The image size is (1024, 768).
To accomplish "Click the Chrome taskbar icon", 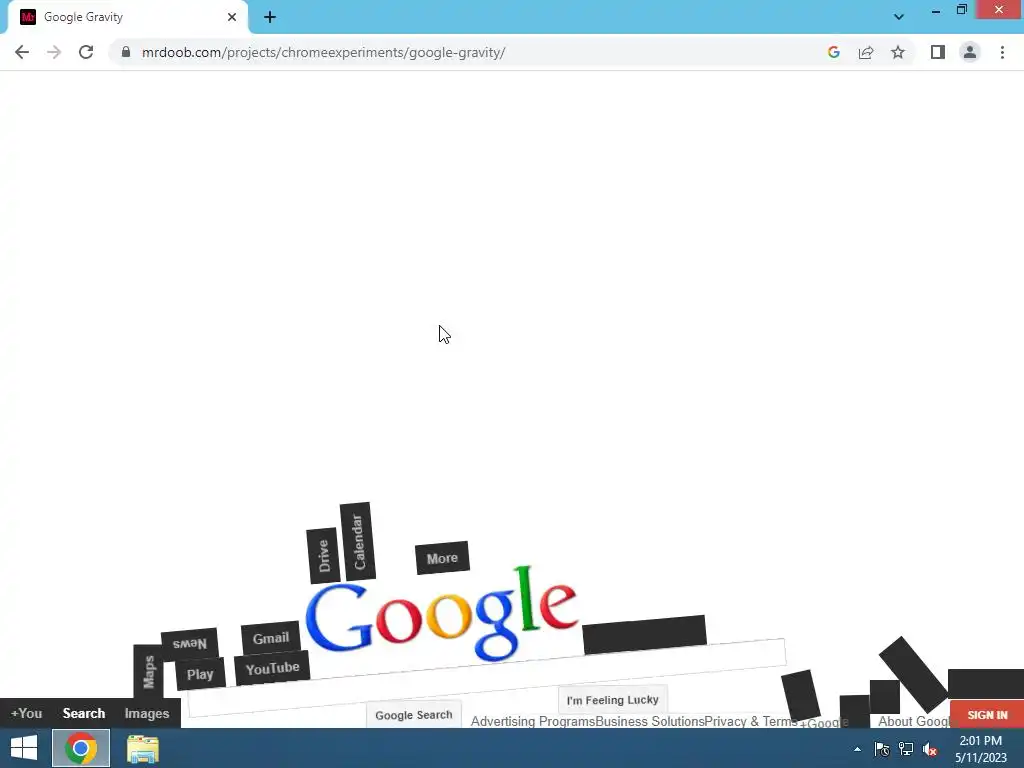I will point(81,748).
